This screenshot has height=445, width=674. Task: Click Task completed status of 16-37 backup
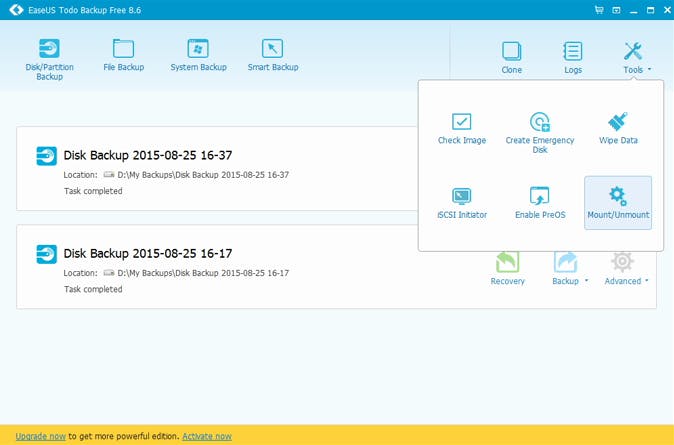(x=93, y=191)
